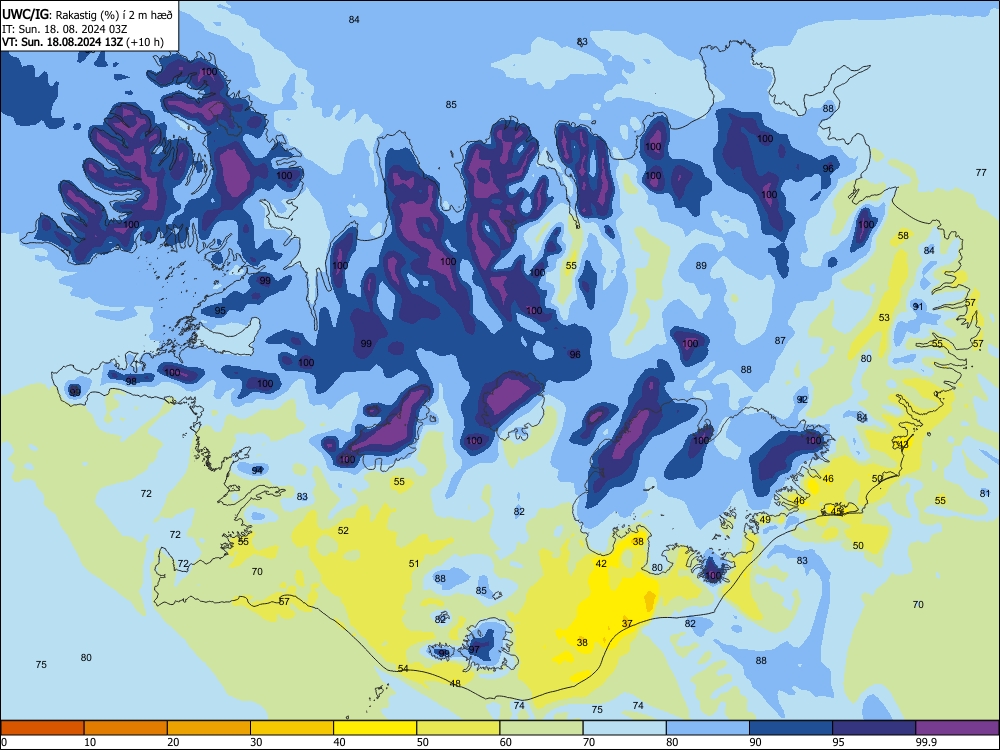The height and width of the screenshot is (750, 1000).
Task: Select the map value '95'
Action: (x=220, y=311)
